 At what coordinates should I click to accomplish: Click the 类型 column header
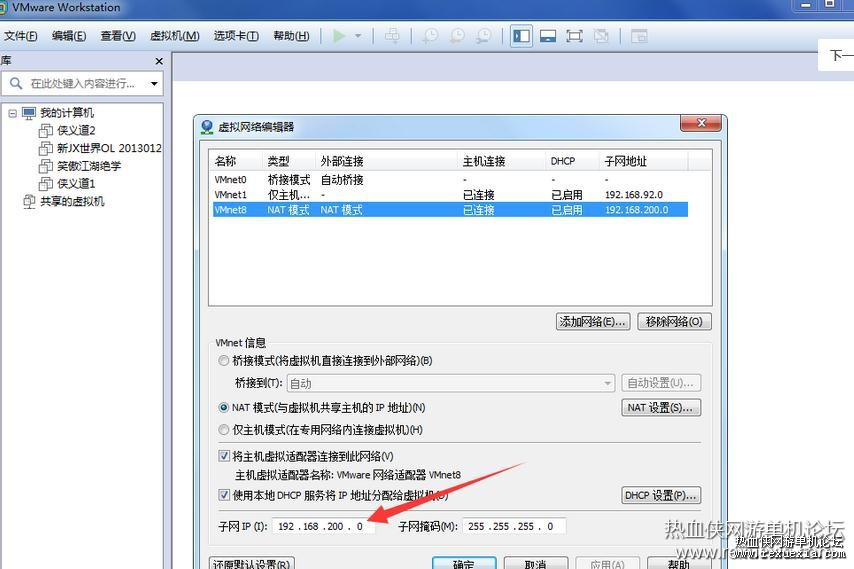pos(289,161)
